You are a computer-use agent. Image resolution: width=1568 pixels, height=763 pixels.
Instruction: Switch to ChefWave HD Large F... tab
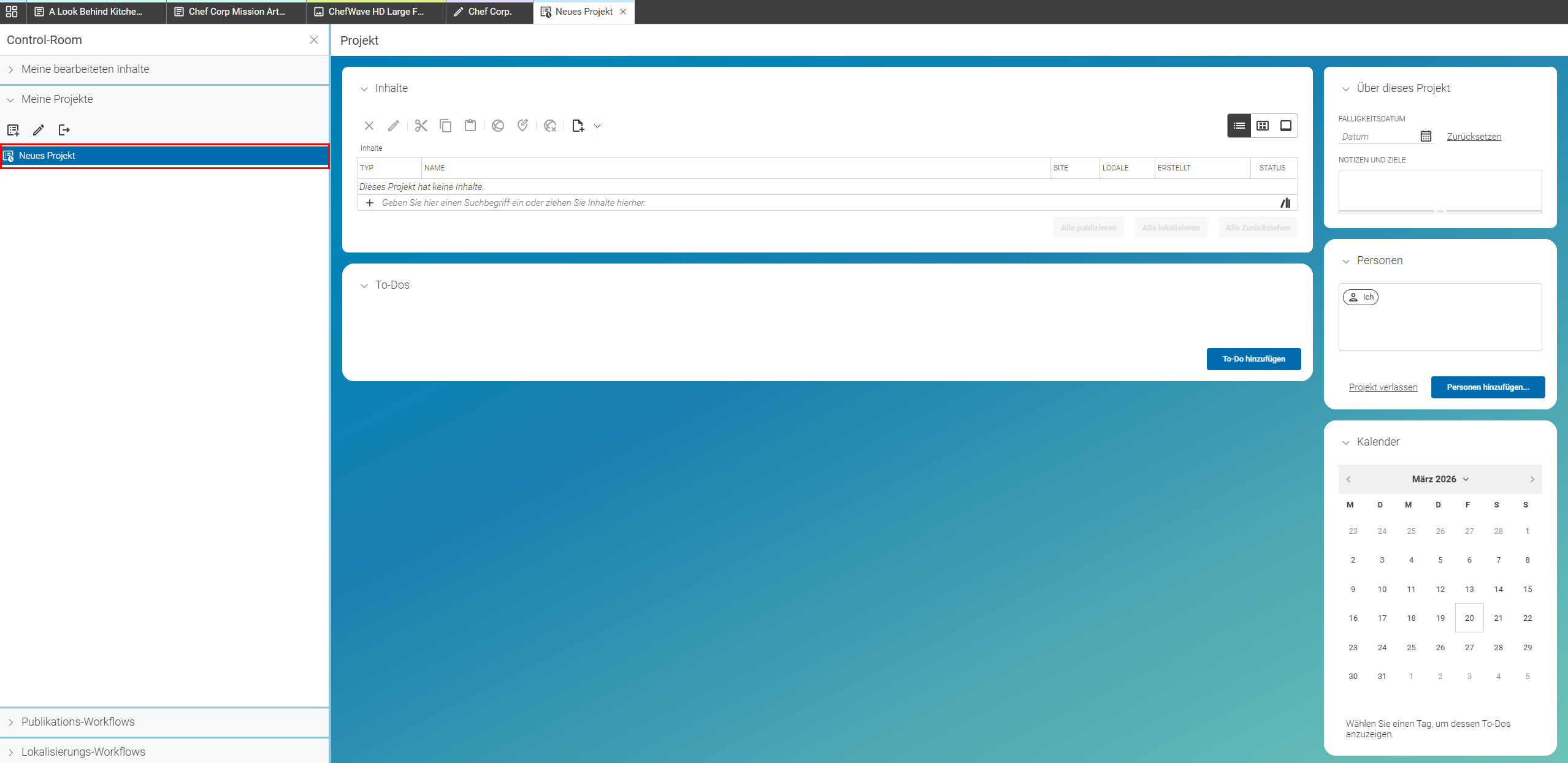(x=376, y=12)
